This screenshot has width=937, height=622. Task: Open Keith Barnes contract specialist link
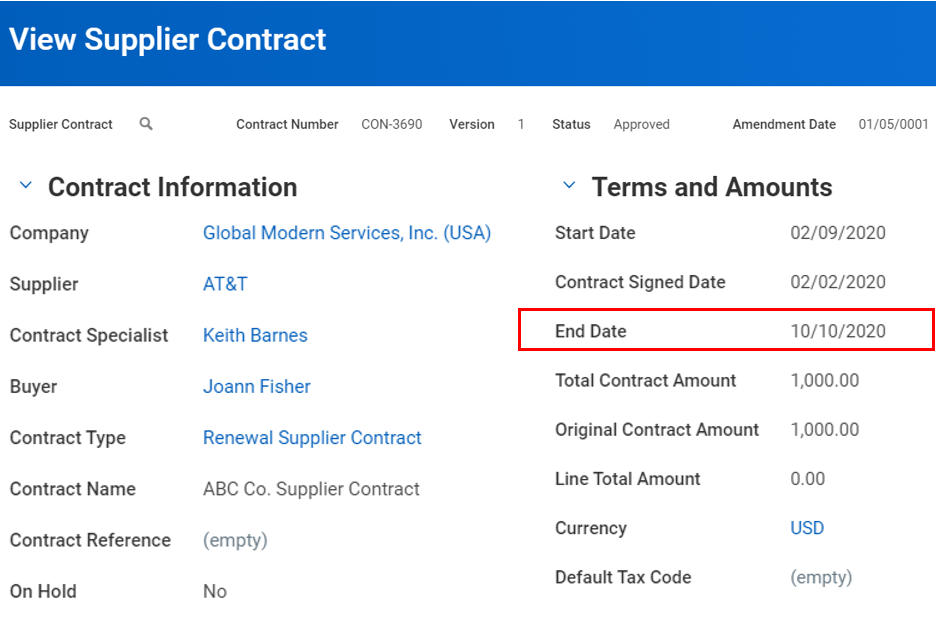(x=255, y=336)
